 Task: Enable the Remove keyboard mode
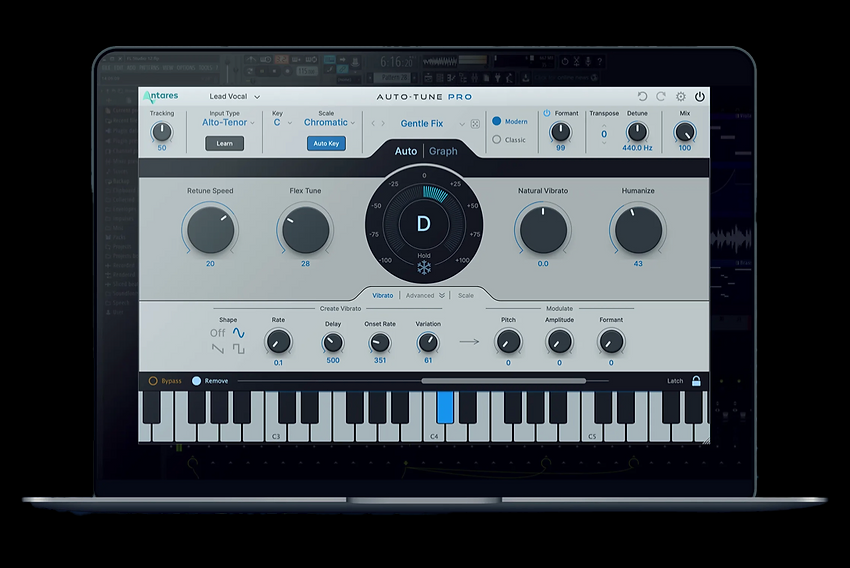196,381
